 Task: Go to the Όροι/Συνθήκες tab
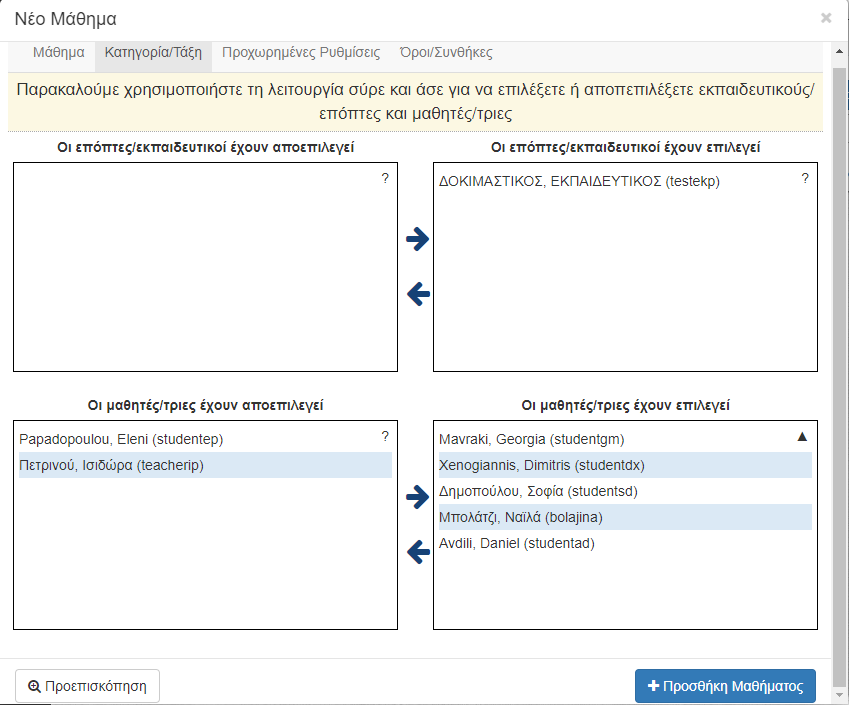pos(446,53)
